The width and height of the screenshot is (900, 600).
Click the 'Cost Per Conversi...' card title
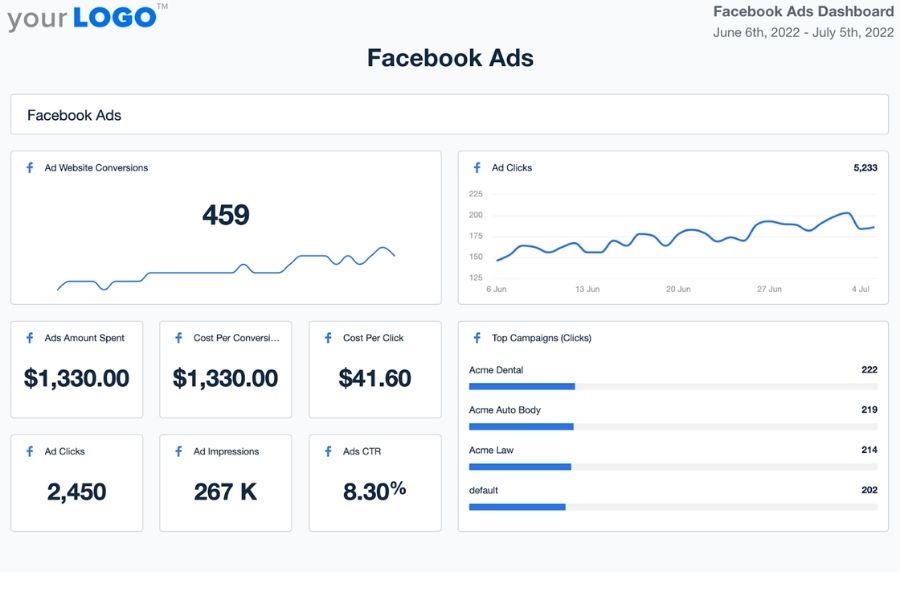236,338
